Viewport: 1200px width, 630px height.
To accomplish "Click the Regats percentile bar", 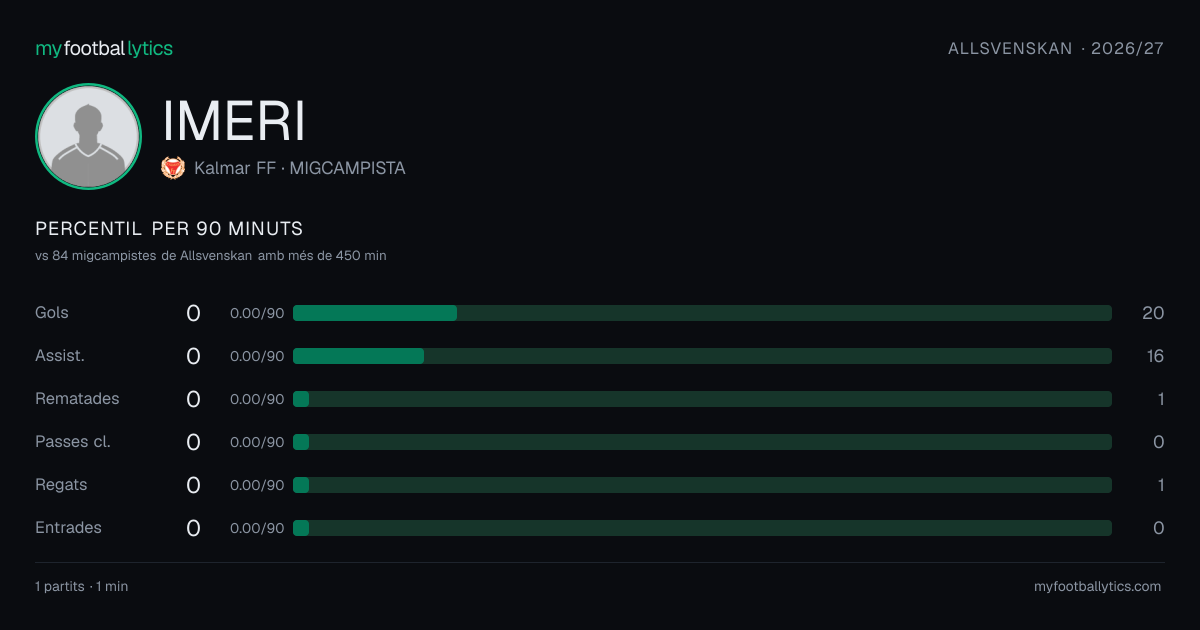I will [x=702, y=485].
